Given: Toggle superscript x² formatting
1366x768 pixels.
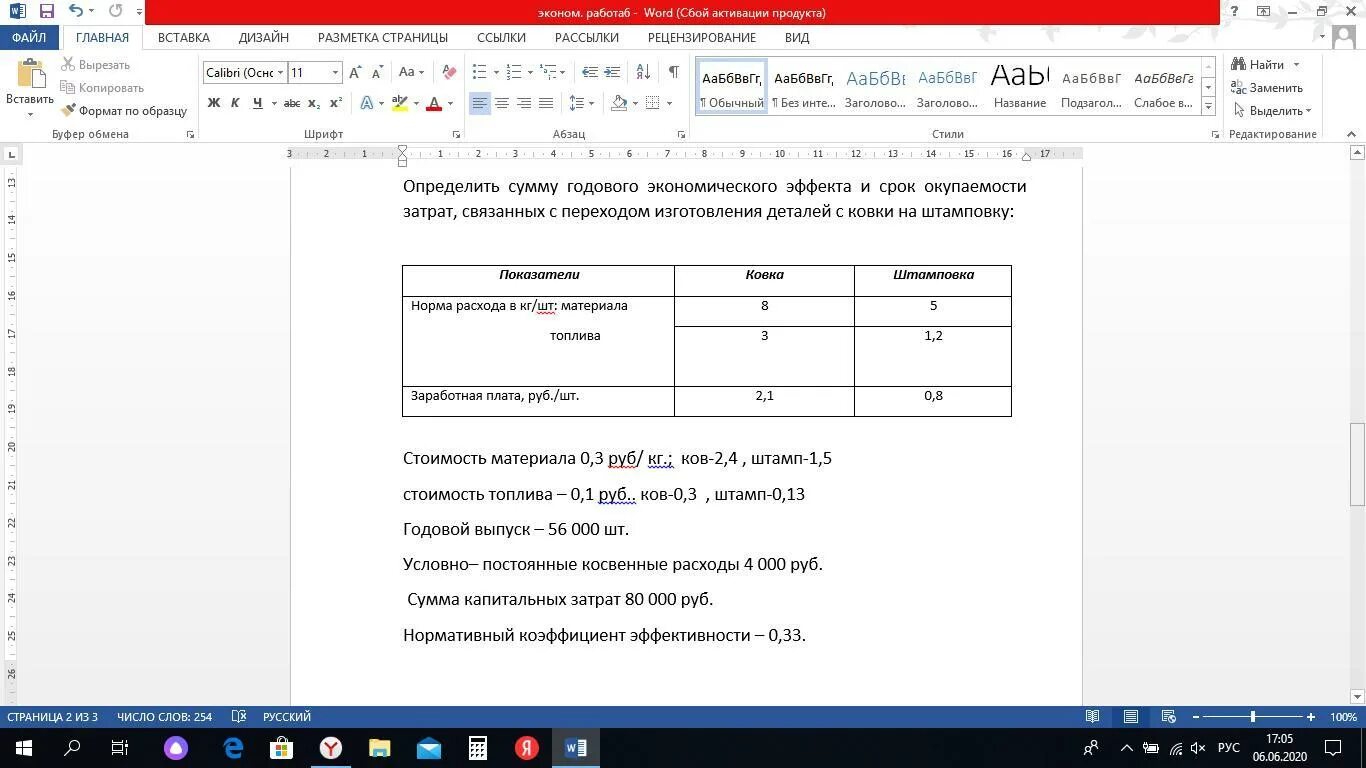Looking at the screenshot, I should 336,103.
